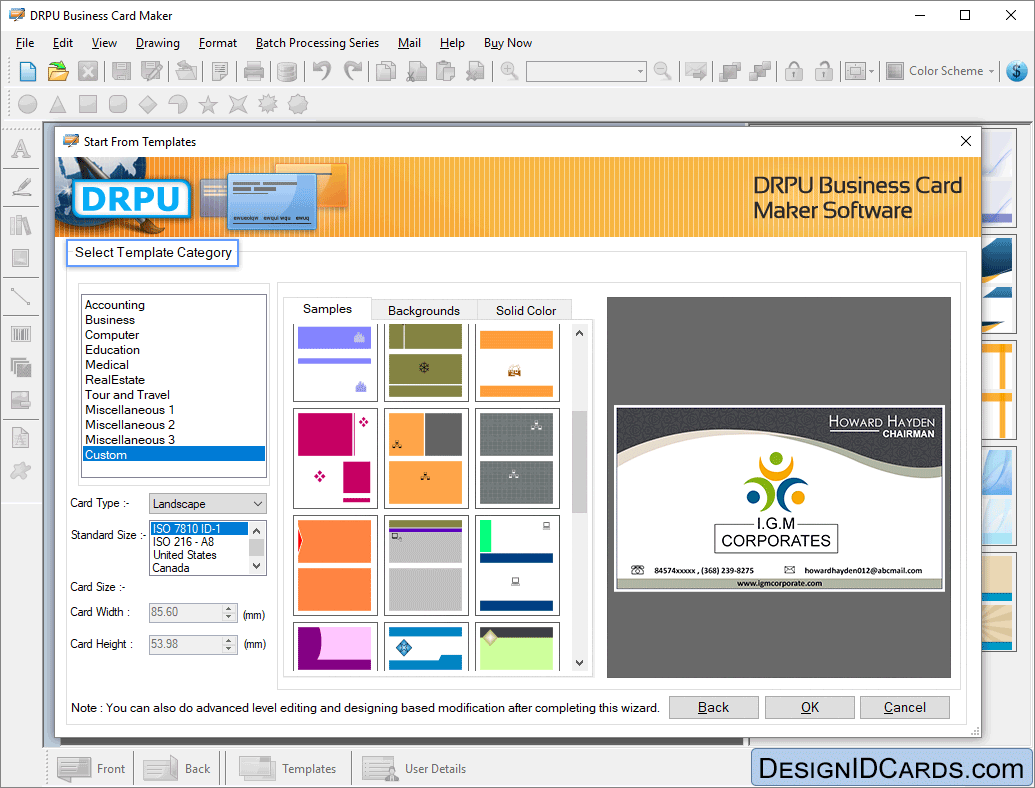1035x788 pixels.
Task: Choose the magenta pink sample template
Action: [x=335, y=458]
